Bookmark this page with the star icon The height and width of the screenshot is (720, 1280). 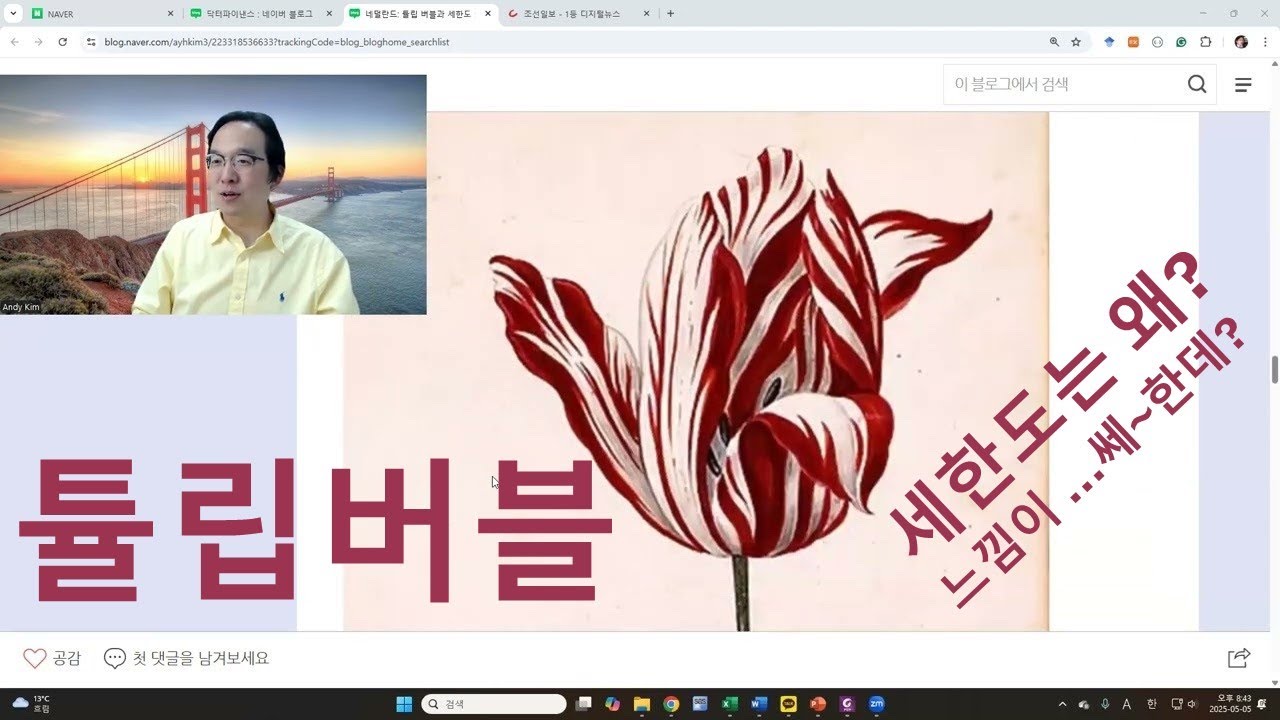1076,42
